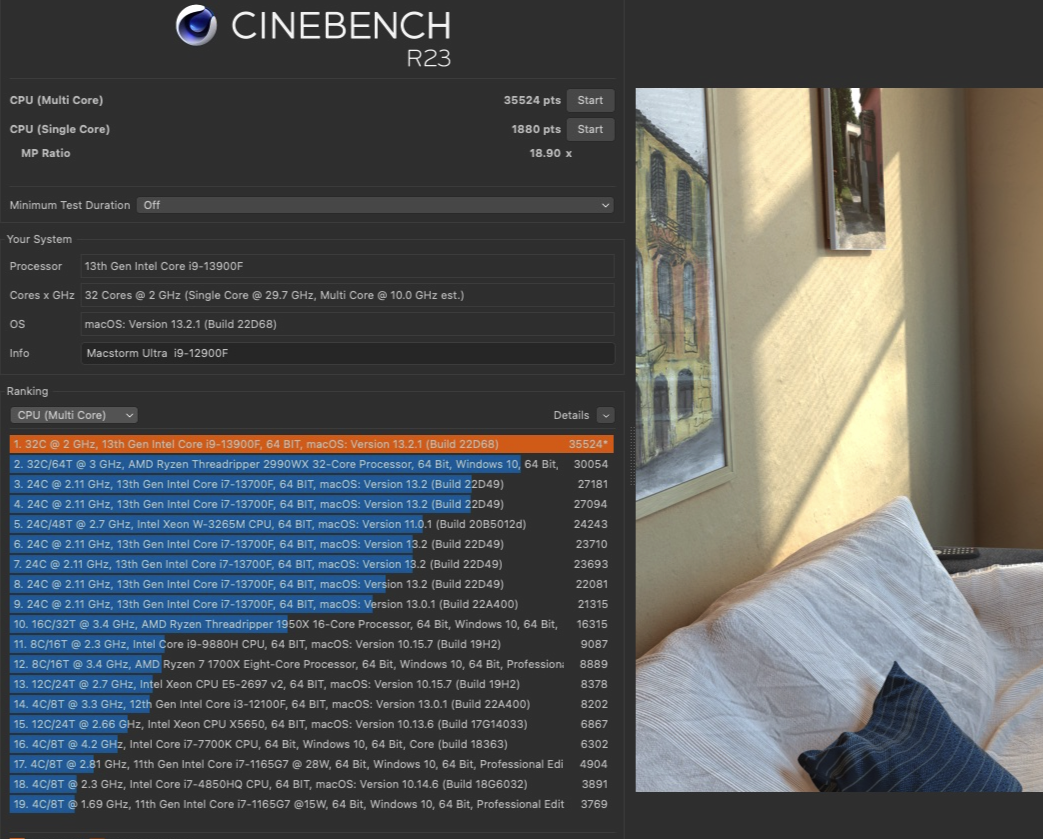Click the Info field with Macstorm Ultra

(x=347, y=353)
